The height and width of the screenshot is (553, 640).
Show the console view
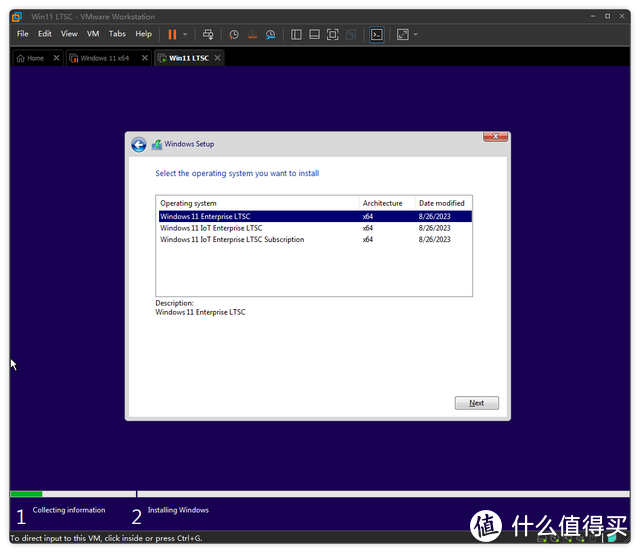377,35
